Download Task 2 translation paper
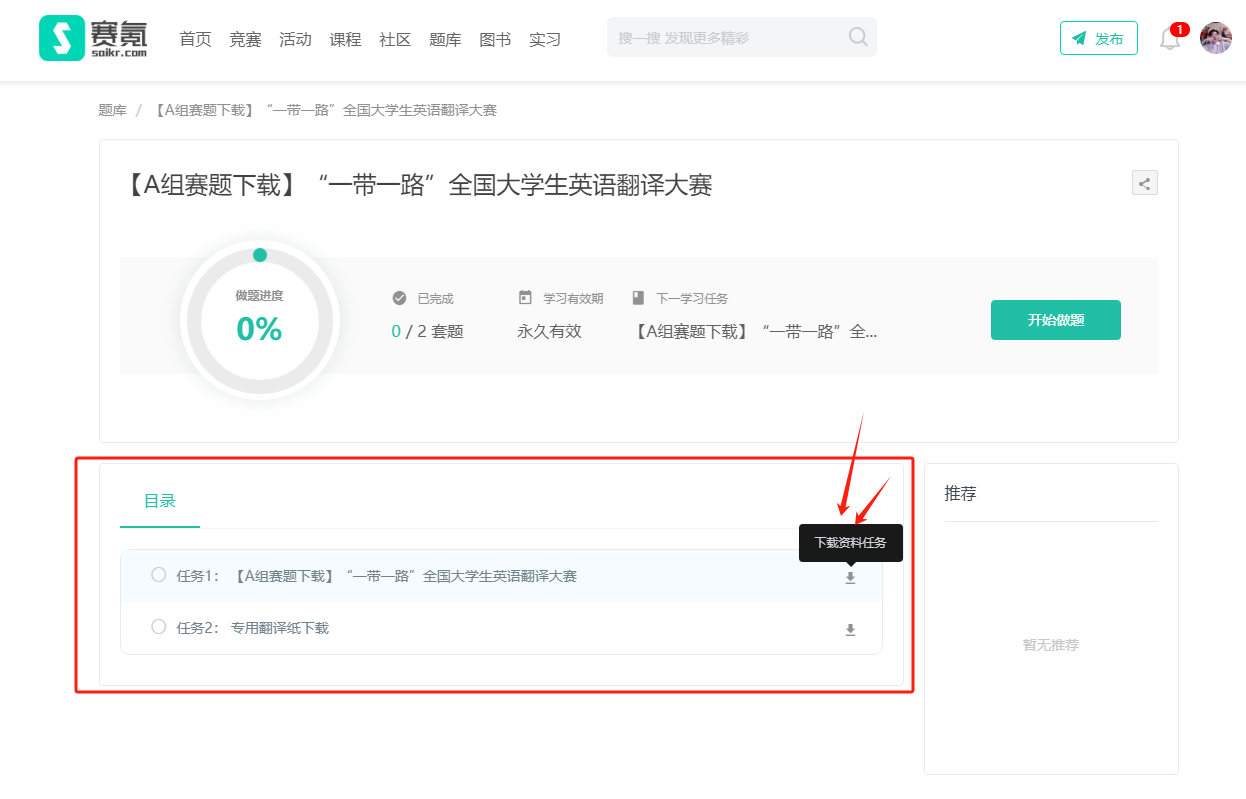Screen dimensions: 1246x799 (x=850, y=629)
